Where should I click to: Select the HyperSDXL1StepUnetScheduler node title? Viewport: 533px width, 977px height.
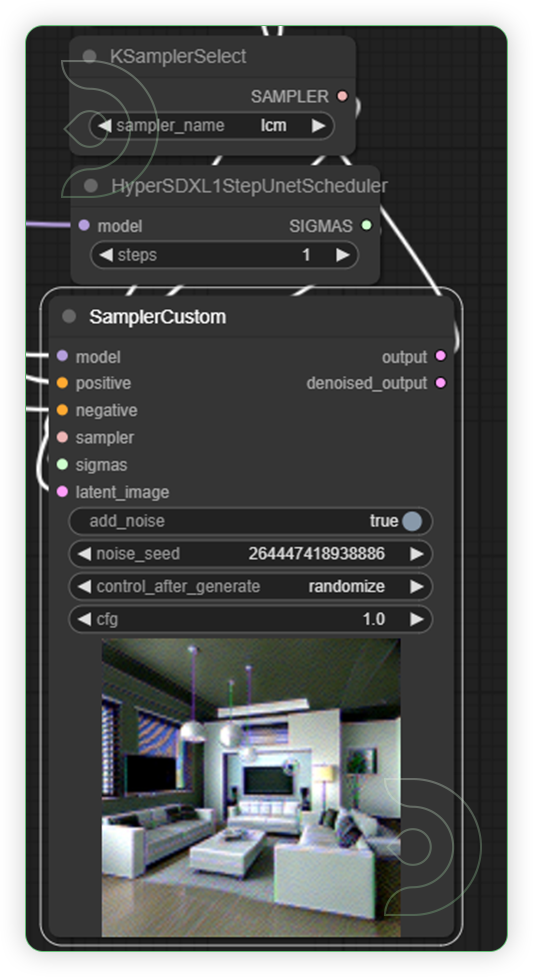point(249,186)
